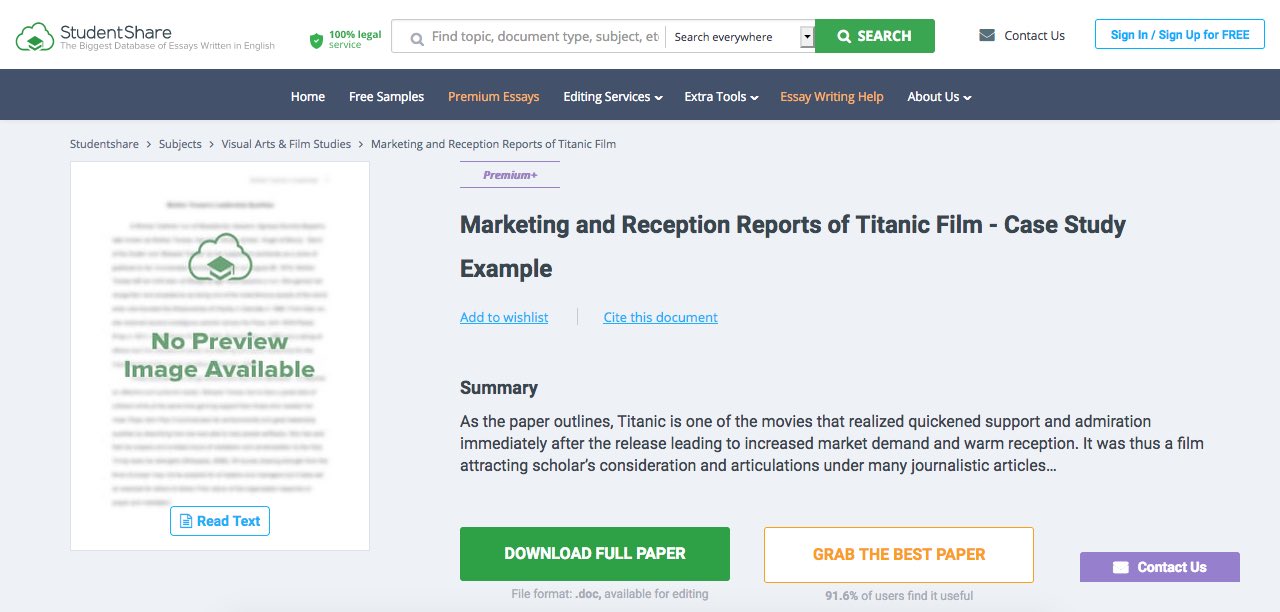The image size is (1280, 612).
Task: Click the Subjects breadcrumb link
Action: (x=180, y=144)
